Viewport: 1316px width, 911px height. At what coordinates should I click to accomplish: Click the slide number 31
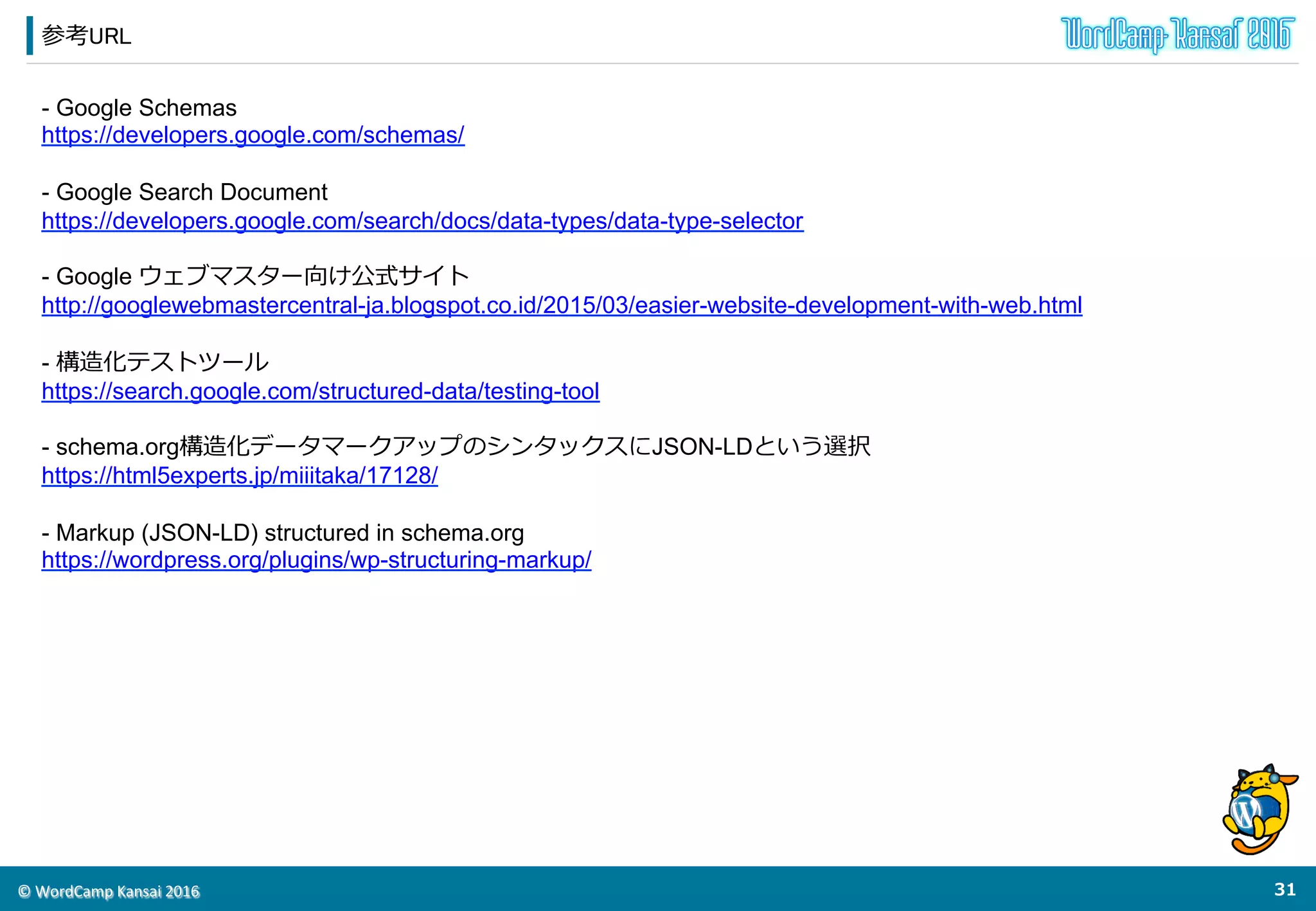tap(1285, 890)
